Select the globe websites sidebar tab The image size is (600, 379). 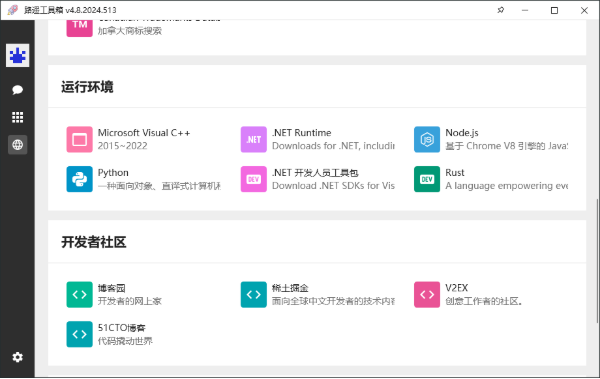tap(18, 145)
